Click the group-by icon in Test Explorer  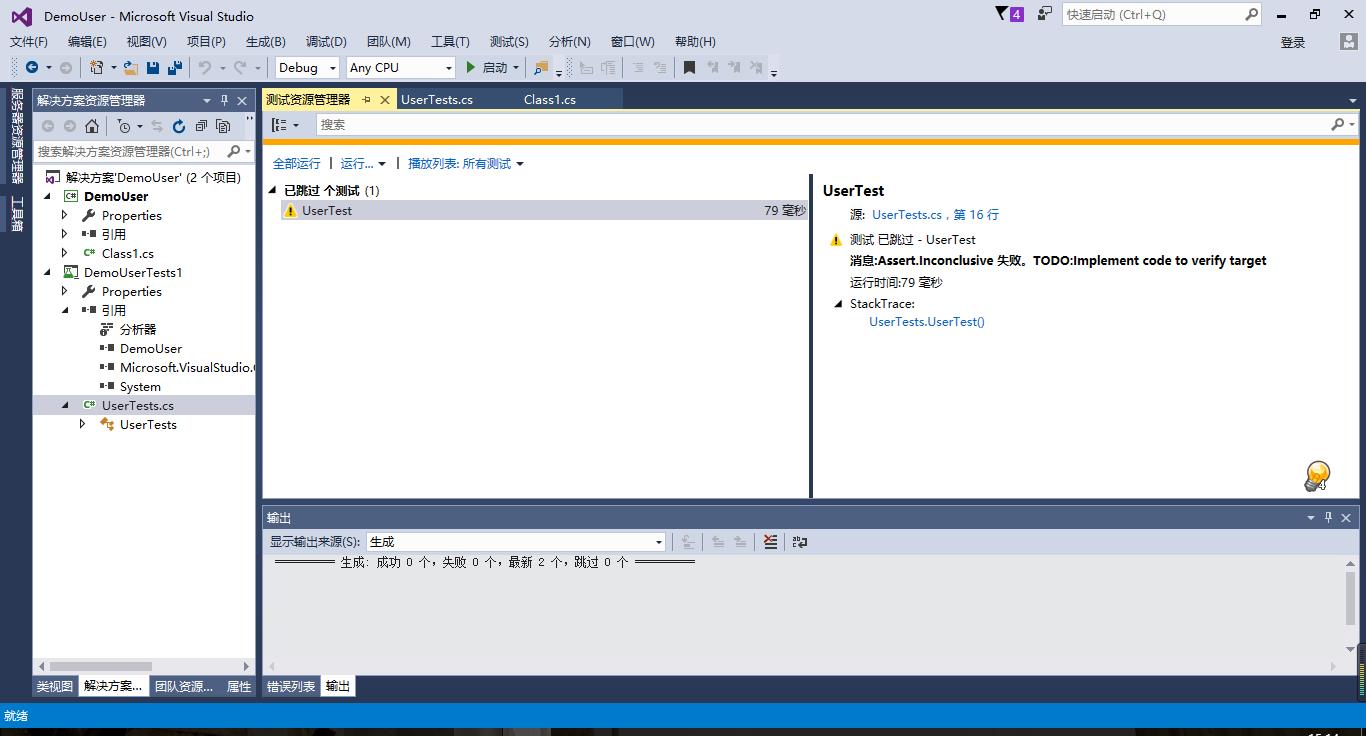280,125
